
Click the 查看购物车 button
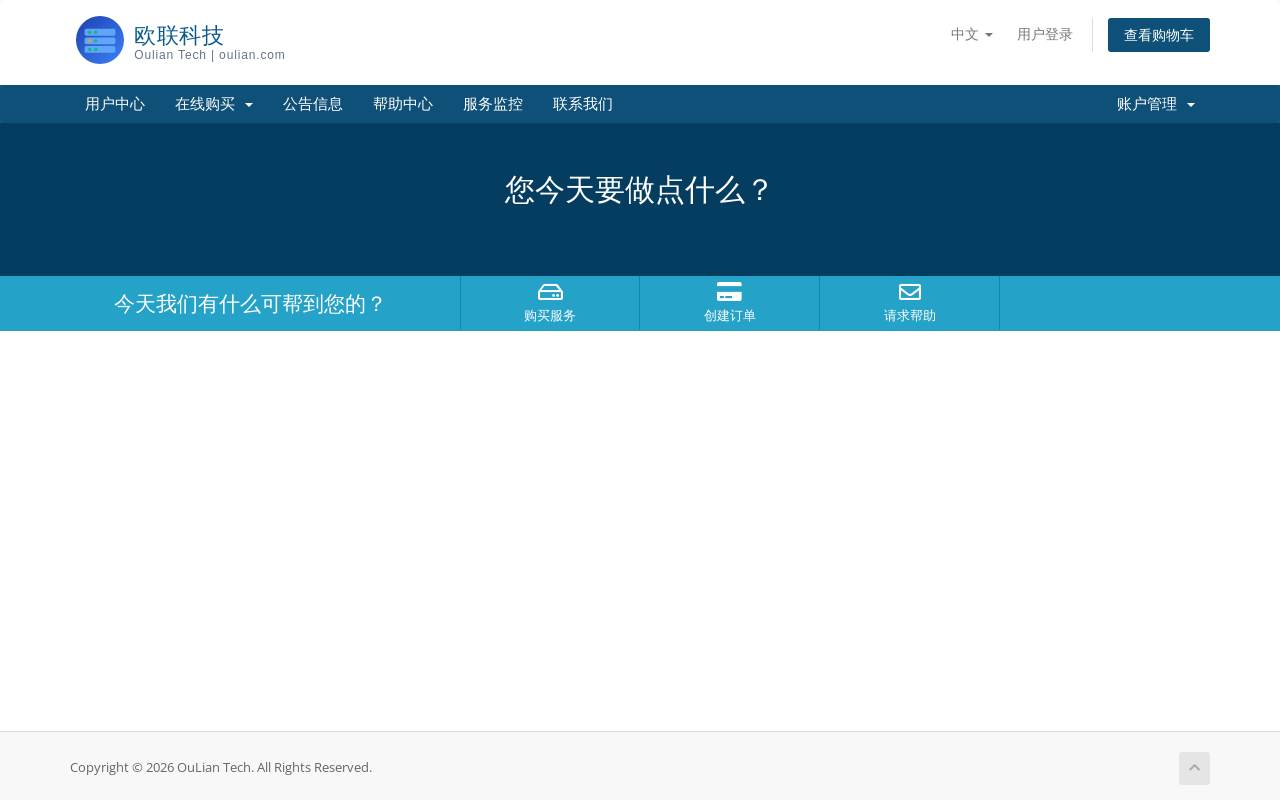click(1159, 35)
